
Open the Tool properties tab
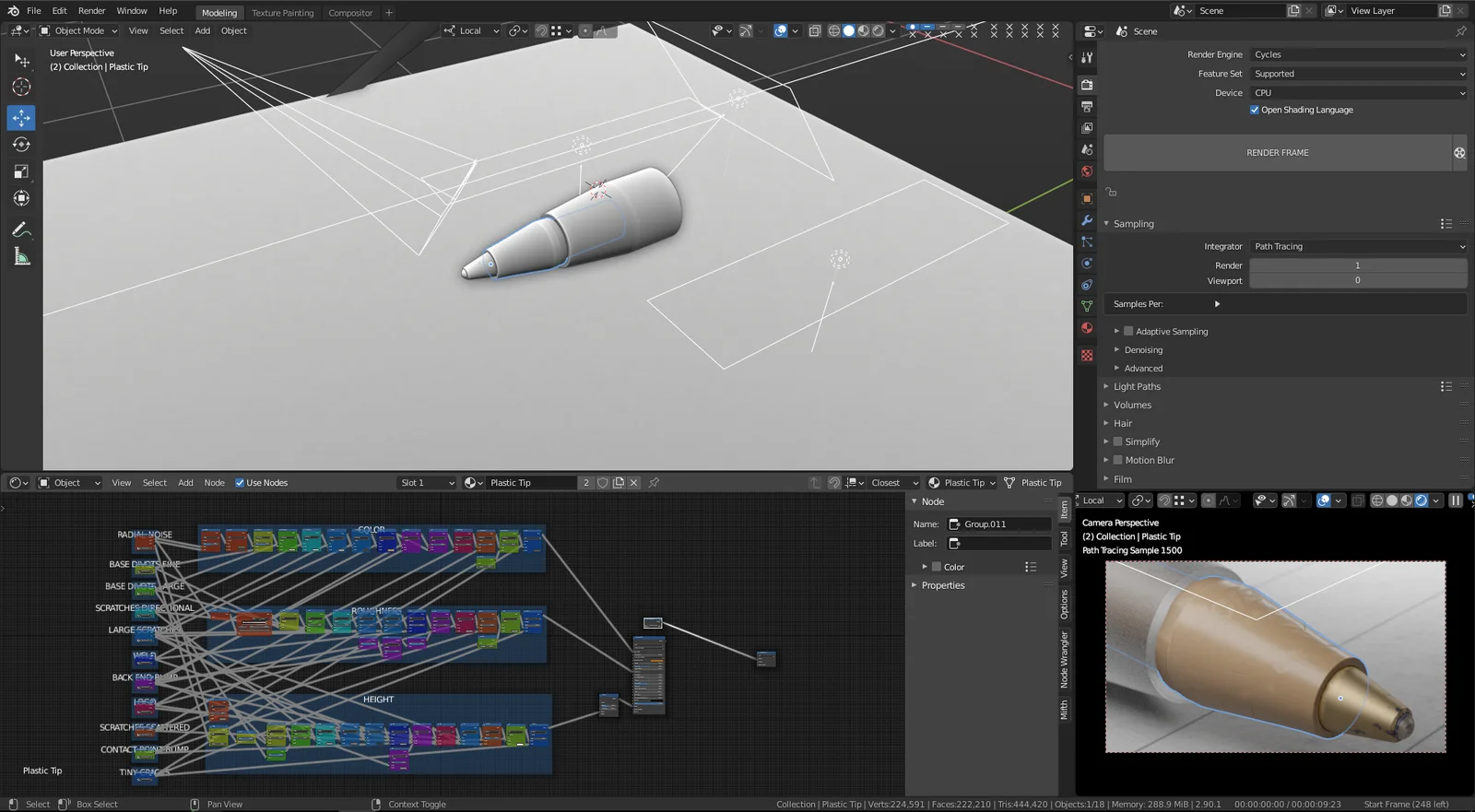pyautogui.click(x=1087, y=57)
